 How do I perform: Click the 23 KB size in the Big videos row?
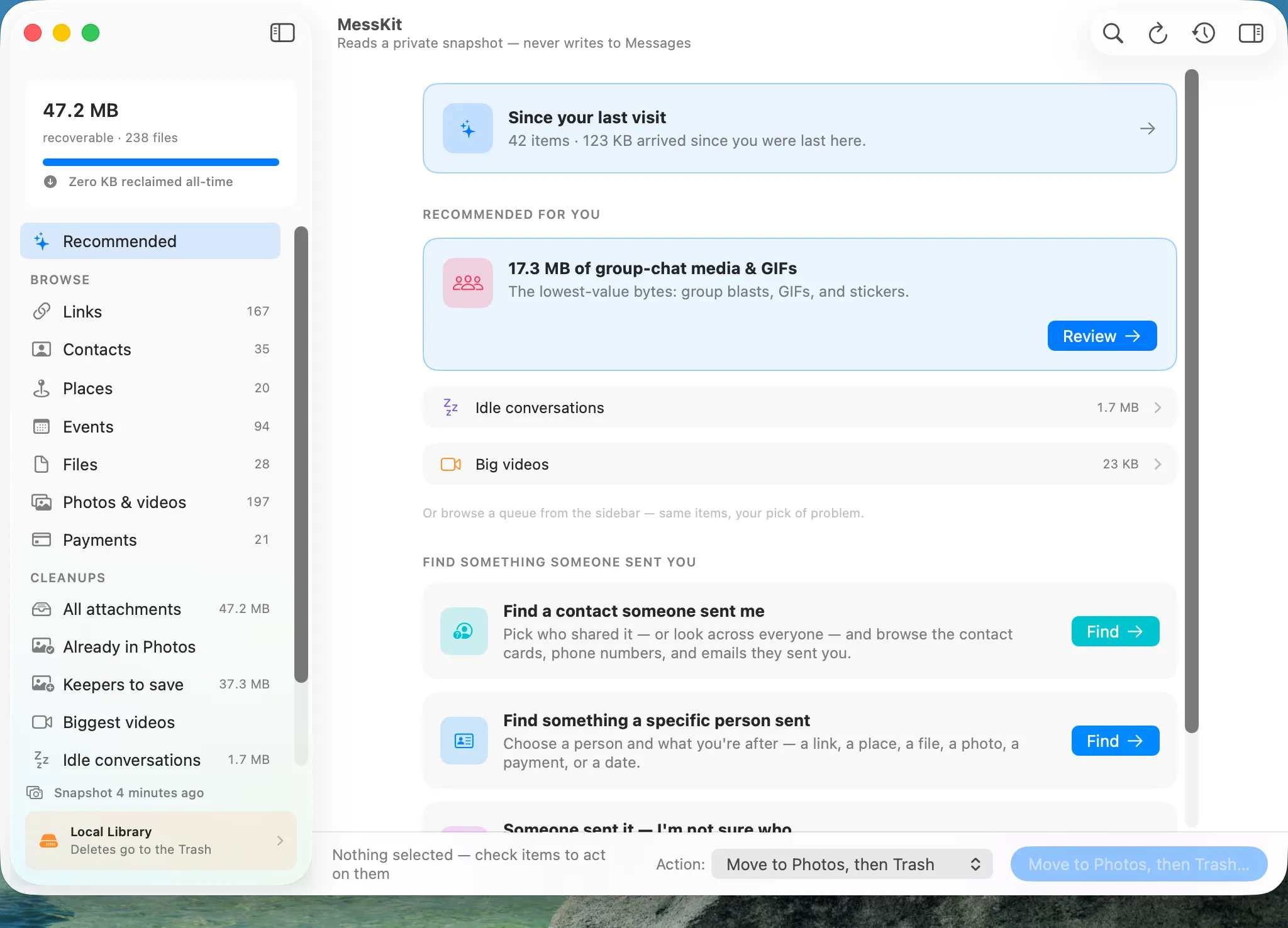pos(1120,464)
